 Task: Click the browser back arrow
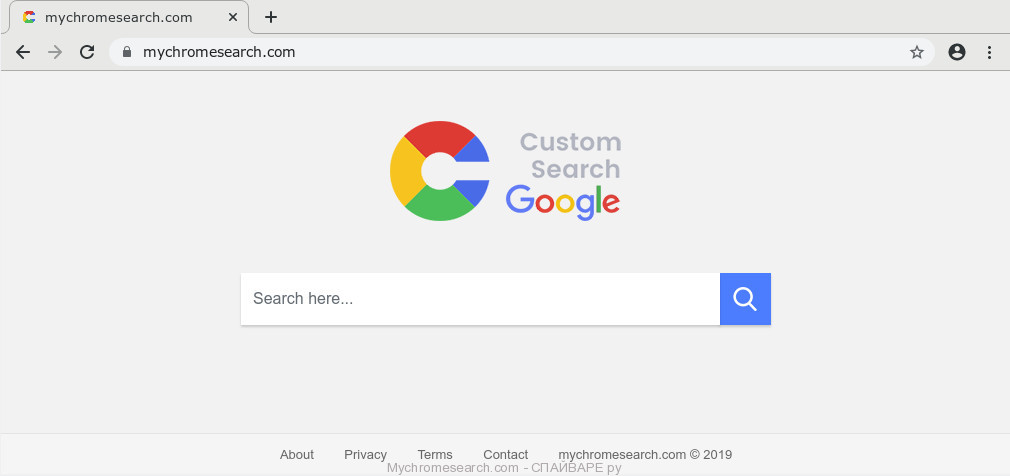pos(23,52)
